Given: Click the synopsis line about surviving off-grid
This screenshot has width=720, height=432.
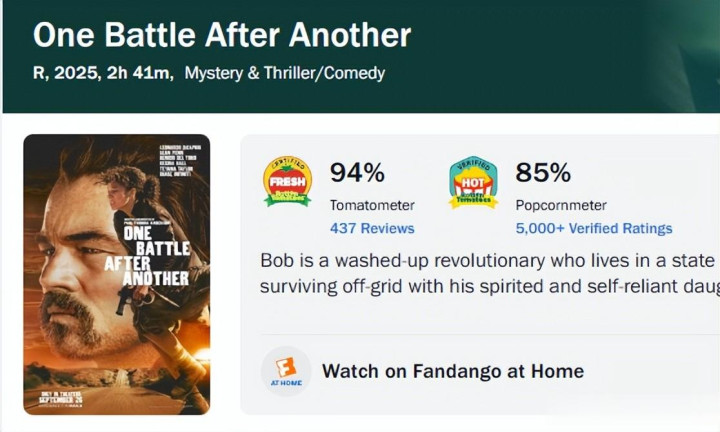Looking at the screenshot, I should 489,286.
